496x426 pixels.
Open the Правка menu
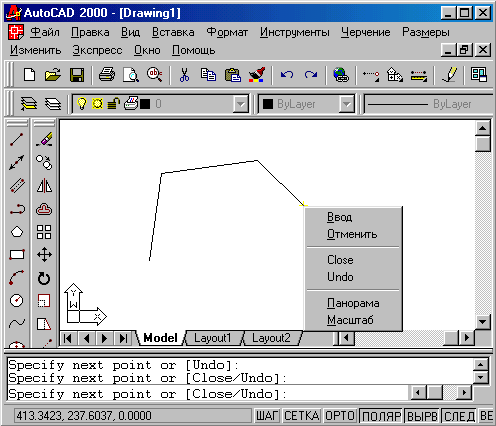point(90,32)
